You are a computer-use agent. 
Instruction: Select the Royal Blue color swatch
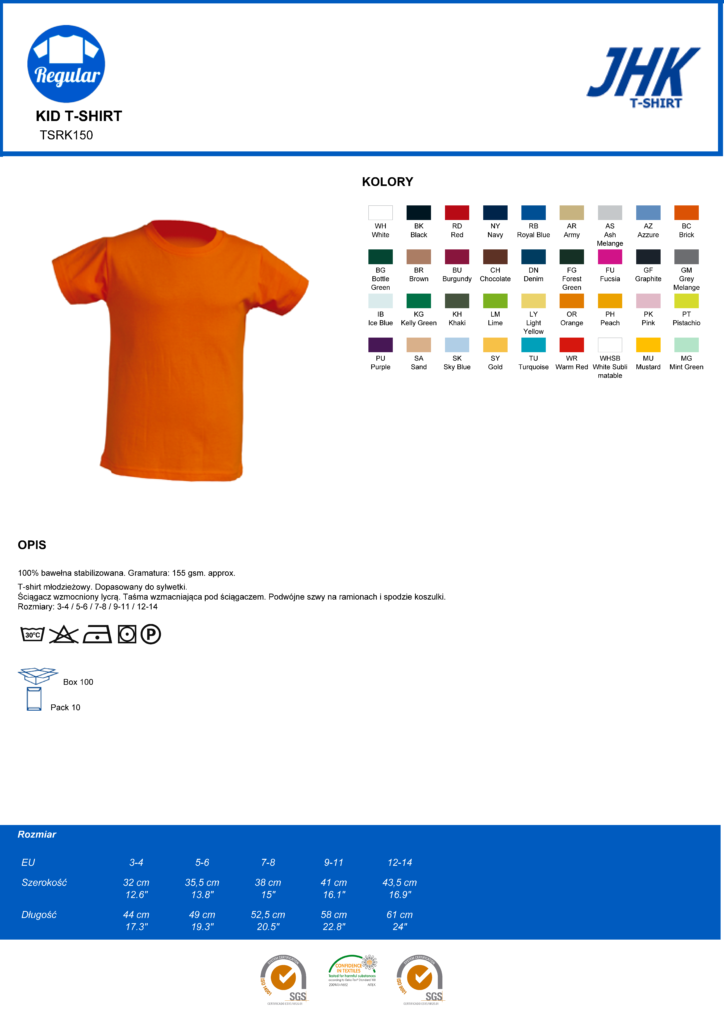click(533, 213)
